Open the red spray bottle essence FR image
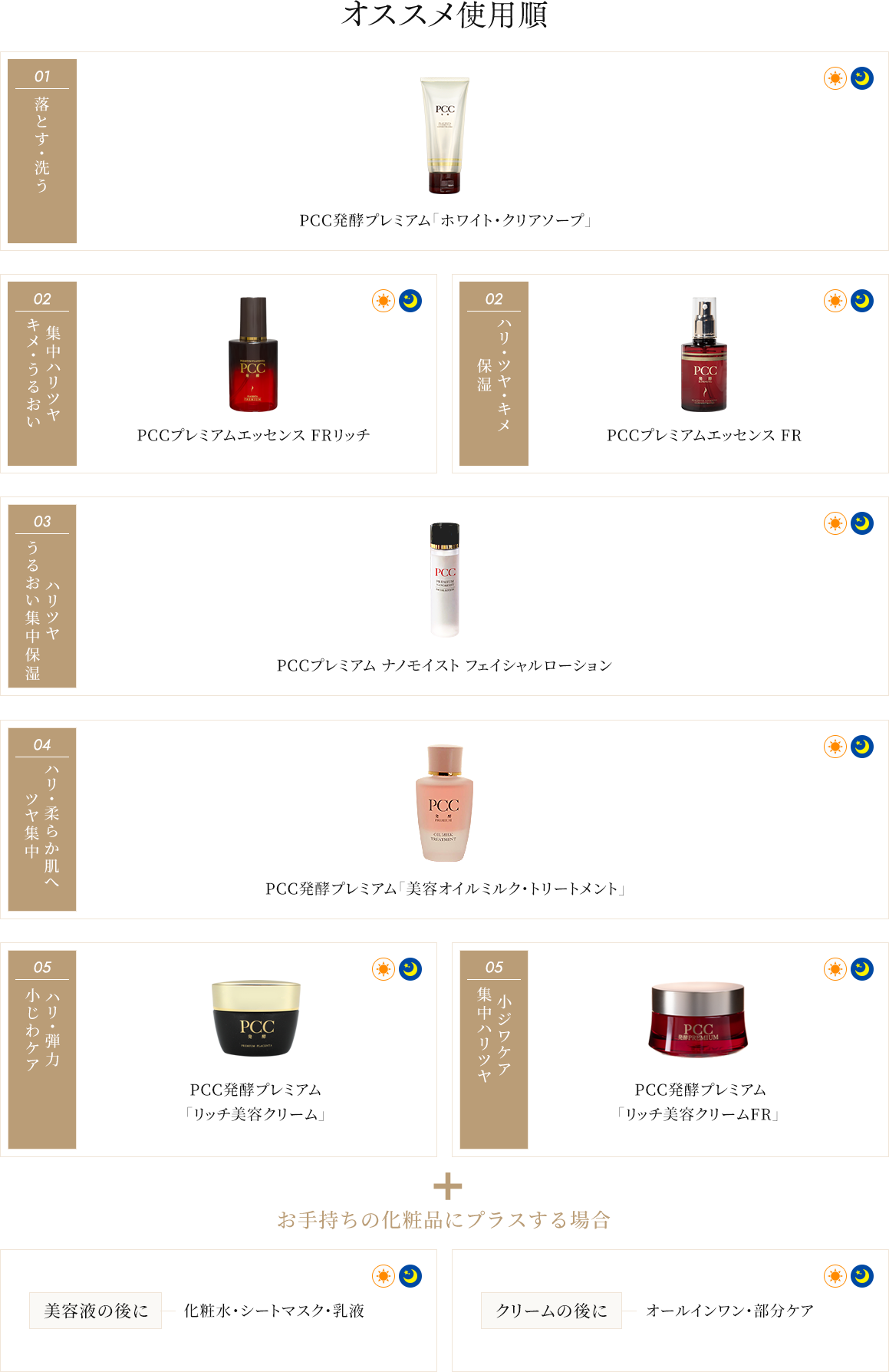The image size is (889, 1372). (704, 355)
